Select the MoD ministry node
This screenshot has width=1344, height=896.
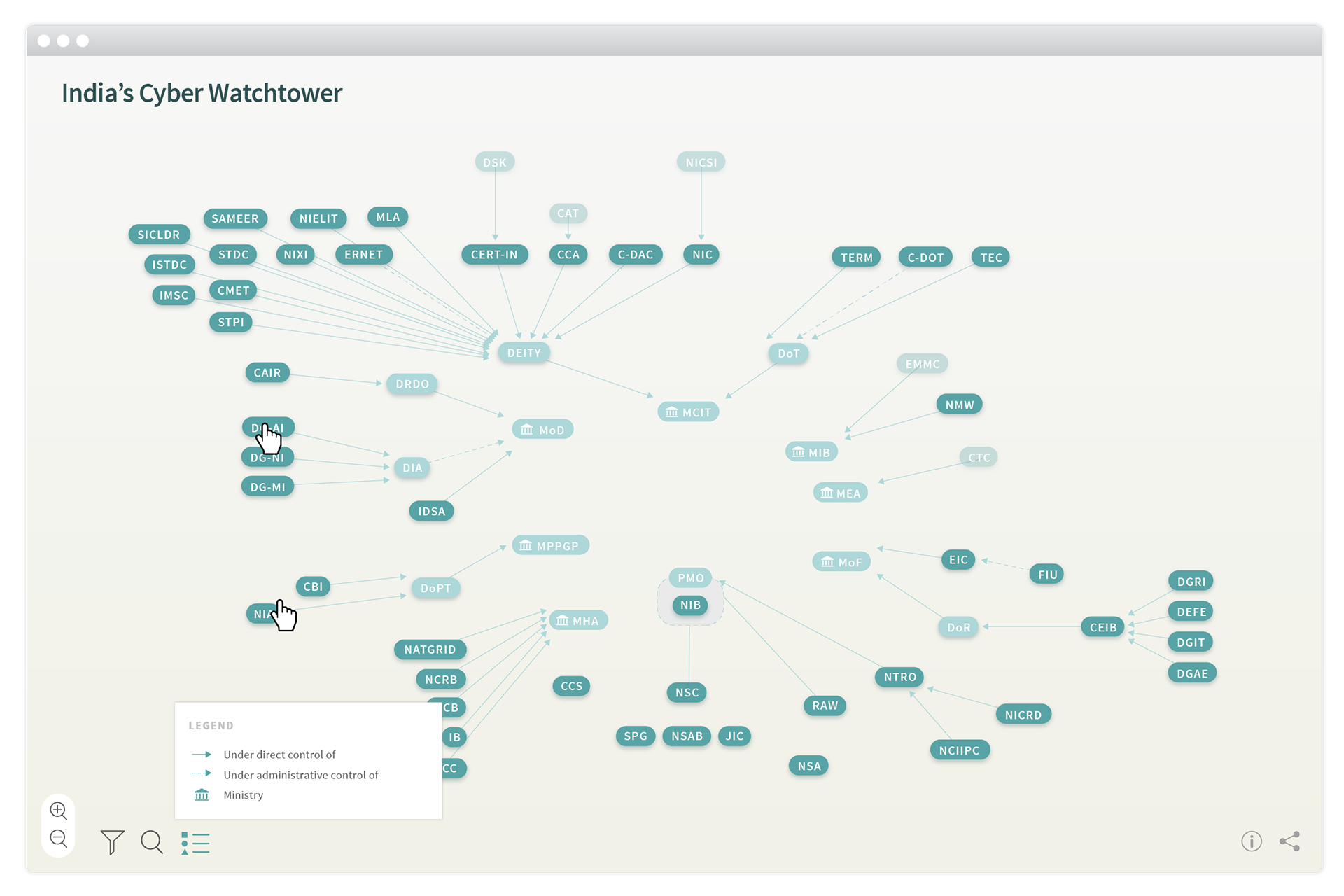click(542, 430)
